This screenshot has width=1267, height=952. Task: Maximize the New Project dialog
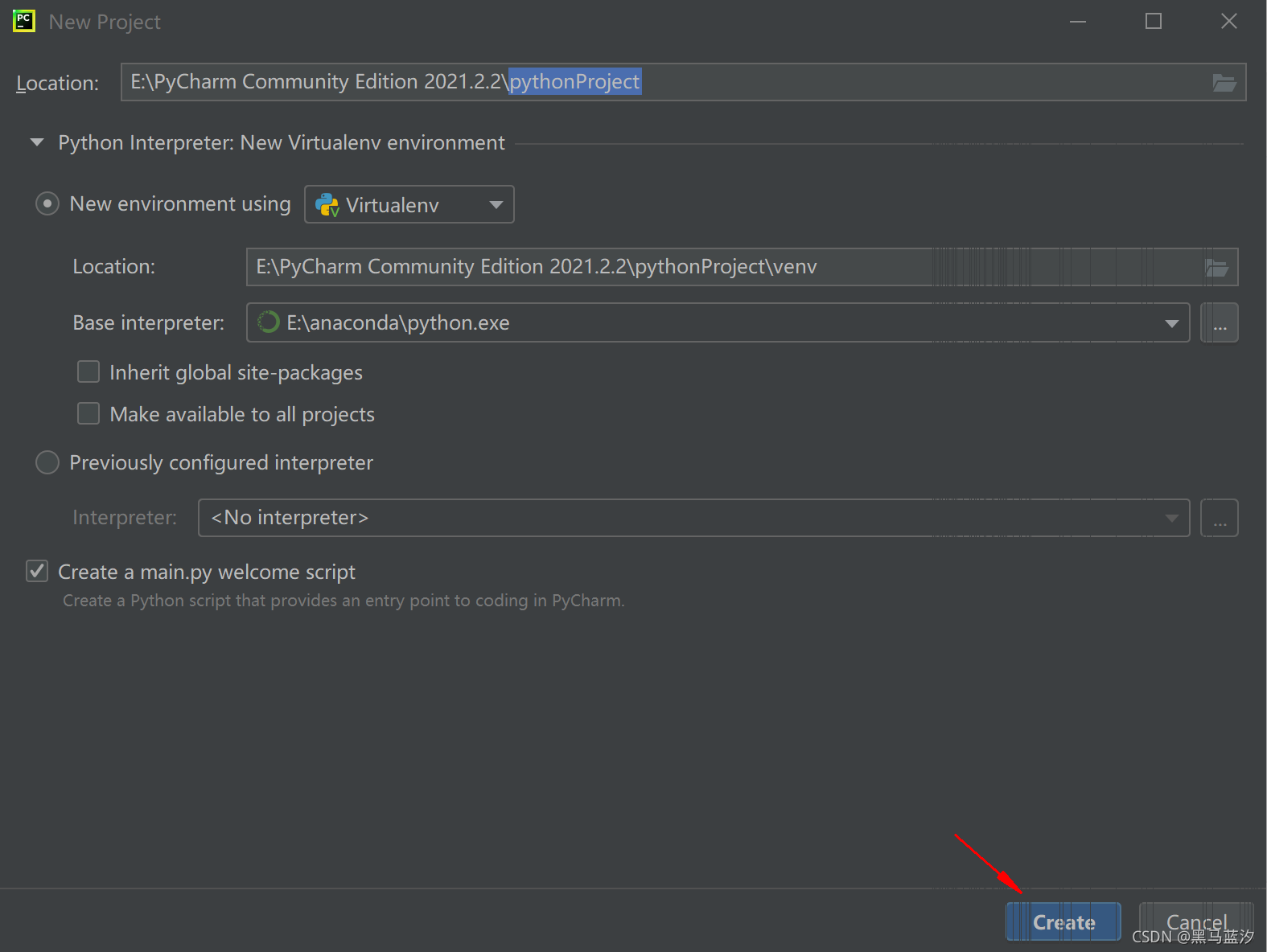(x=1154, y=21)
